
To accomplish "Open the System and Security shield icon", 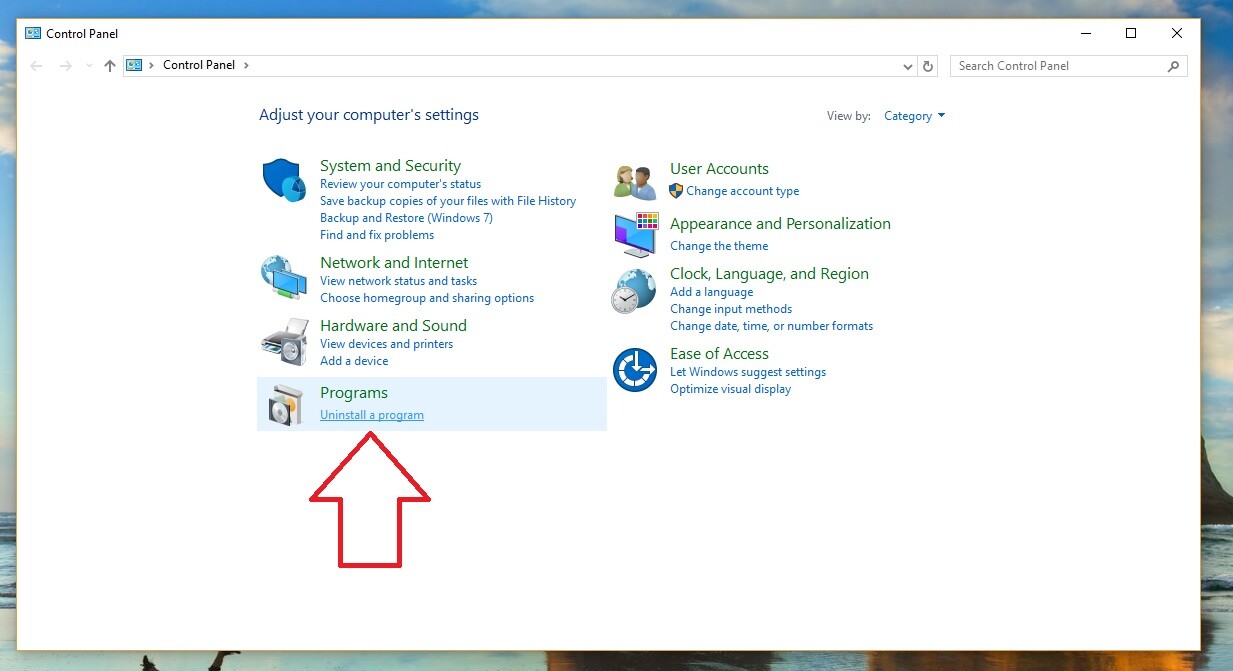I will click(x=284, y=180).
